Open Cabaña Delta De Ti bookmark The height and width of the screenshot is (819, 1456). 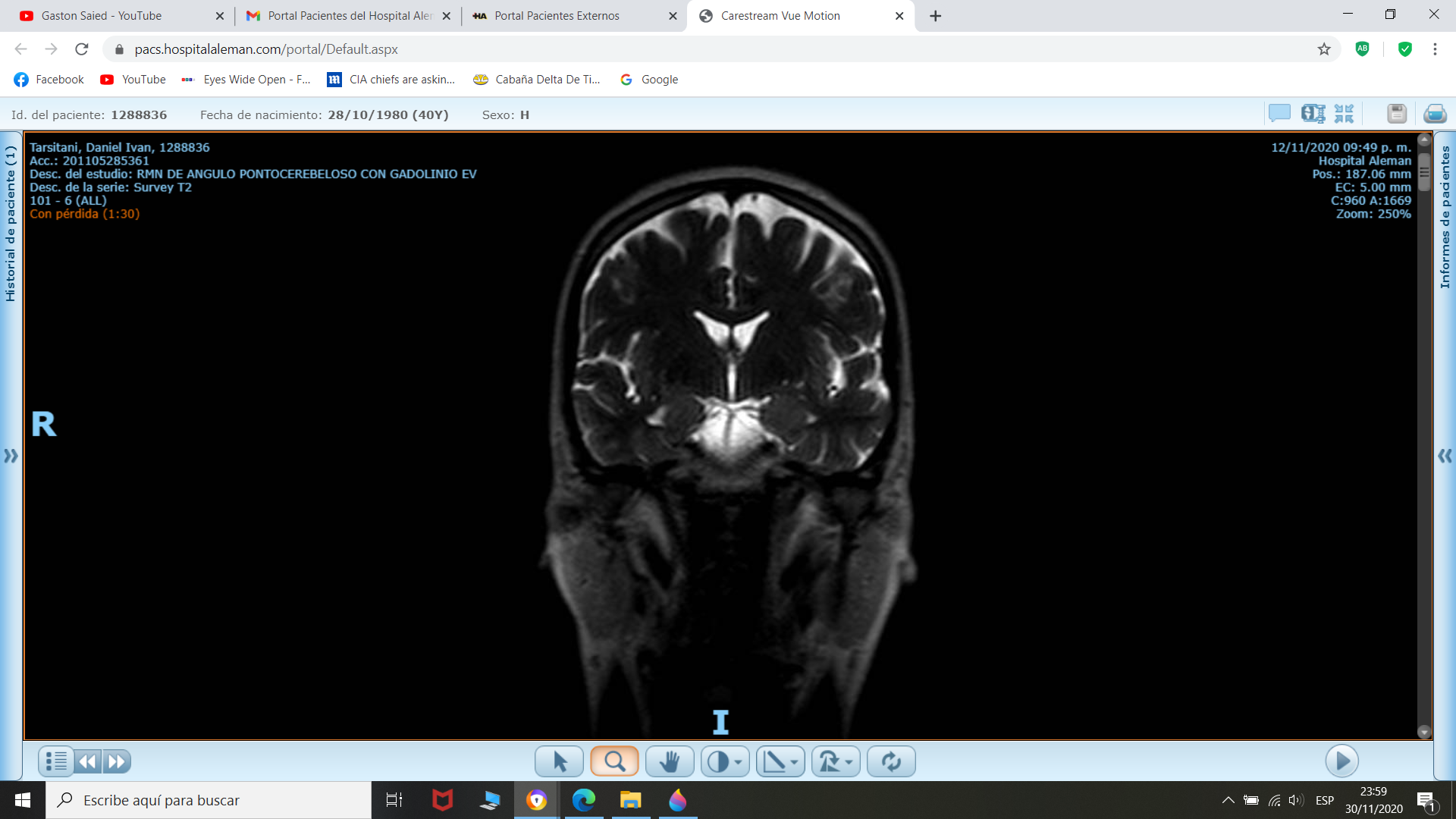point(536,80)
